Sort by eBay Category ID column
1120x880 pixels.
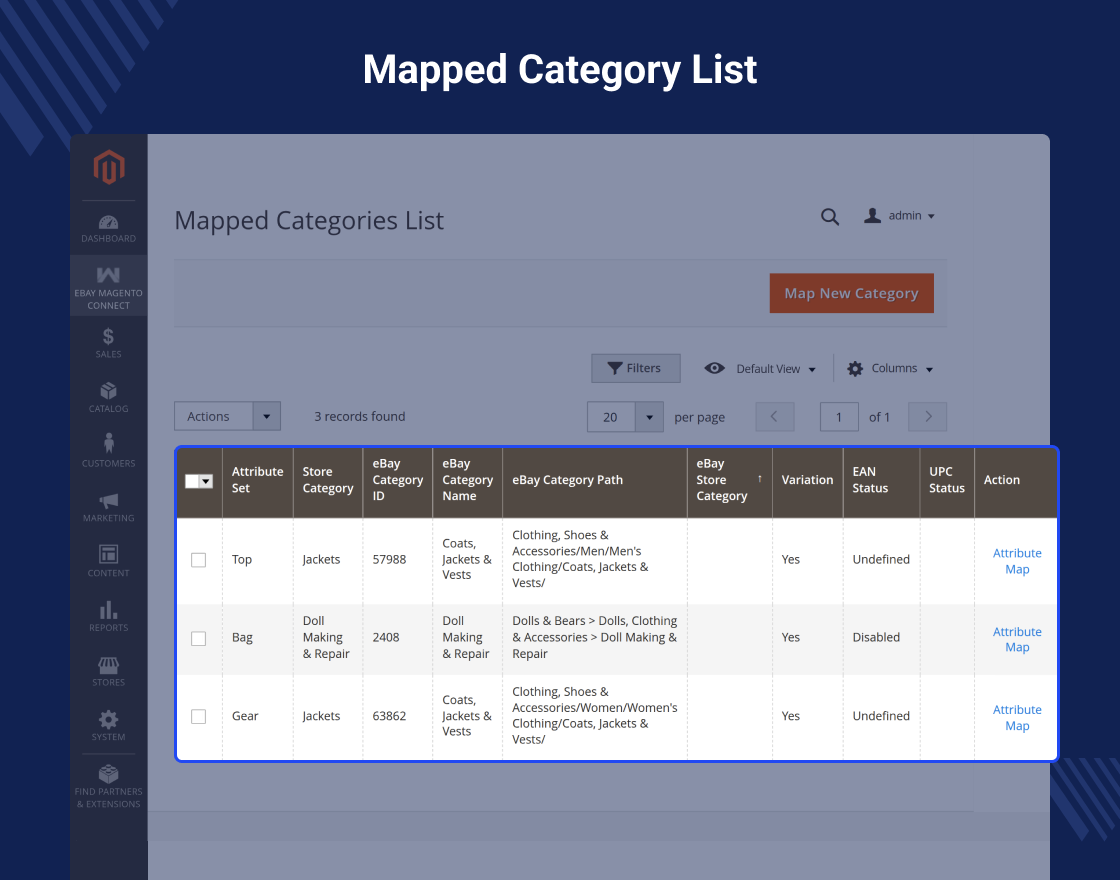398,480
